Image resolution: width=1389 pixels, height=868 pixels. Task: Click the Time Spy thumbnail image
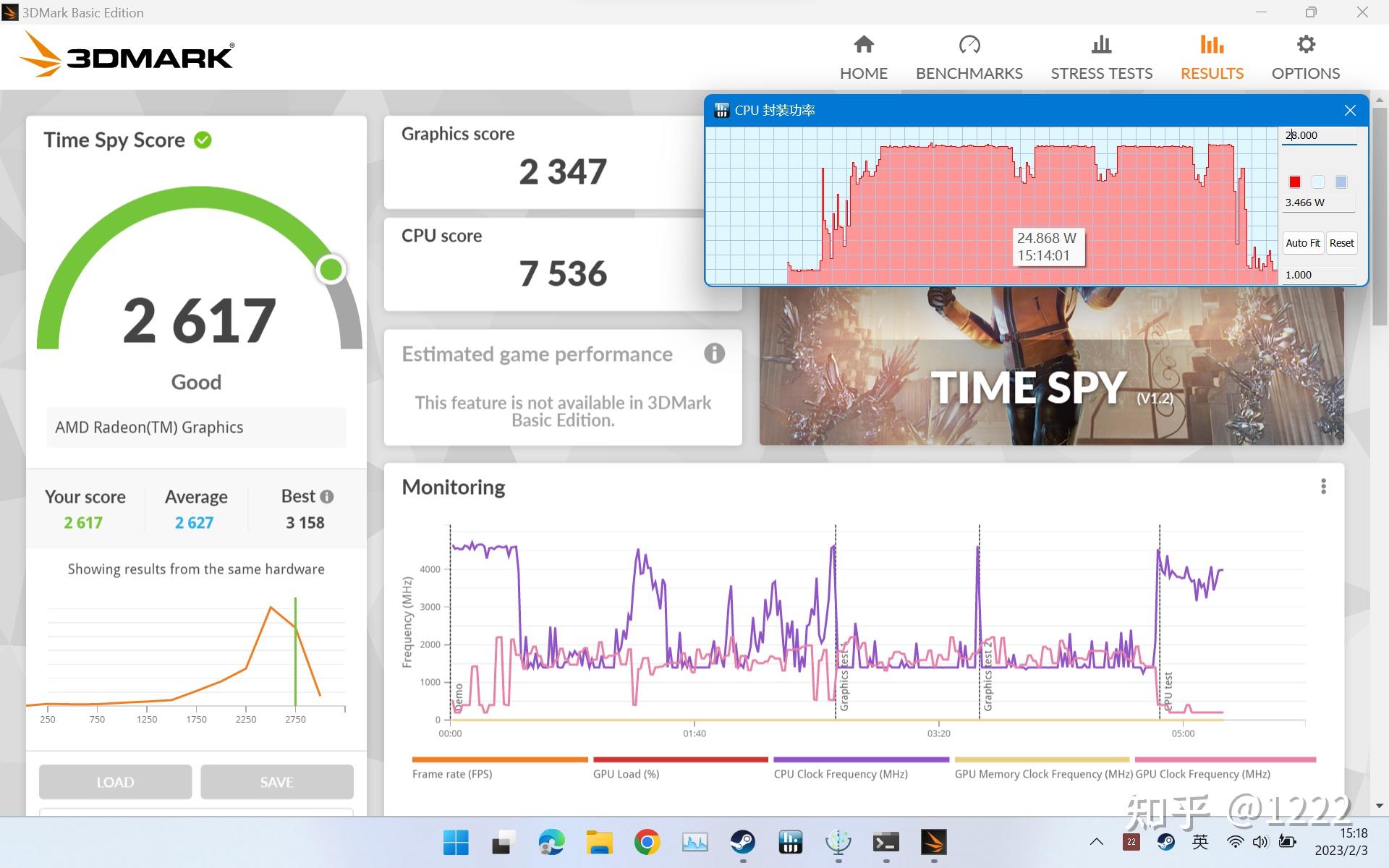[x=1051, y=366]
